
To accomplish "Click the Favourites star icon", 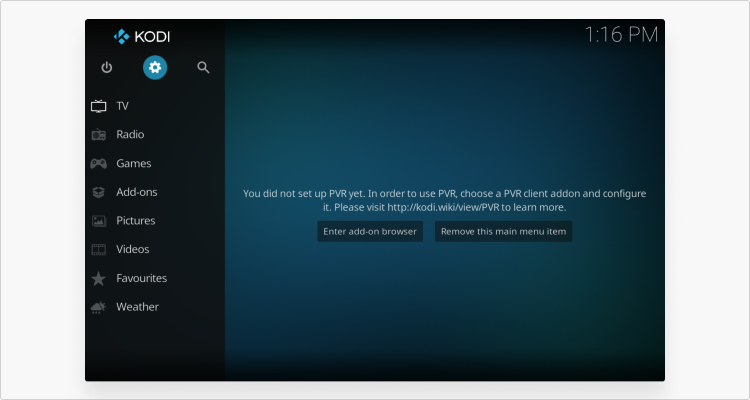I will pyautogui.click(x=99, y=279).
